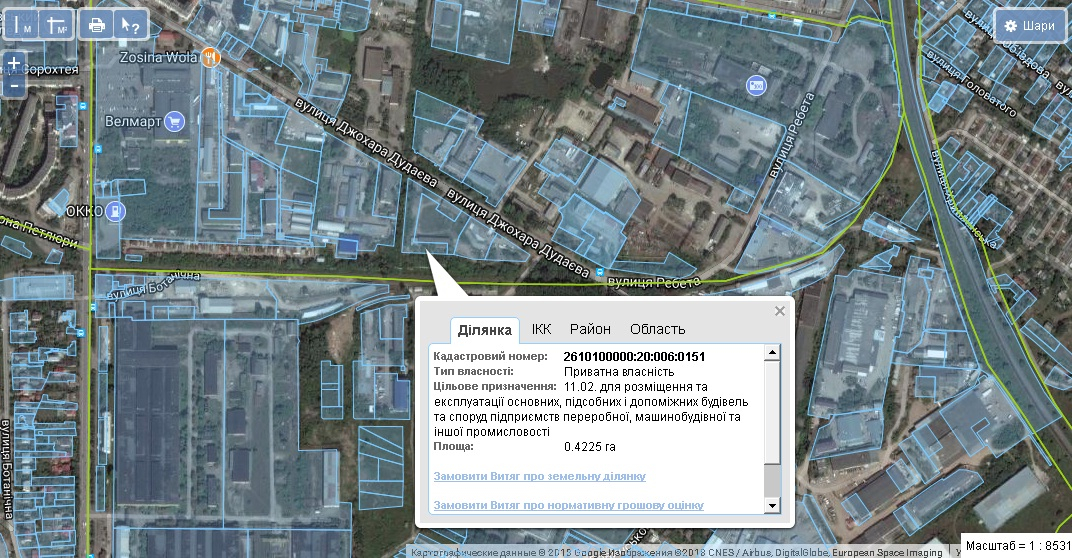This screenshot has height=558, width=1072.
Task: Click the Приватна власність value
Action: (x=619, y=371)
